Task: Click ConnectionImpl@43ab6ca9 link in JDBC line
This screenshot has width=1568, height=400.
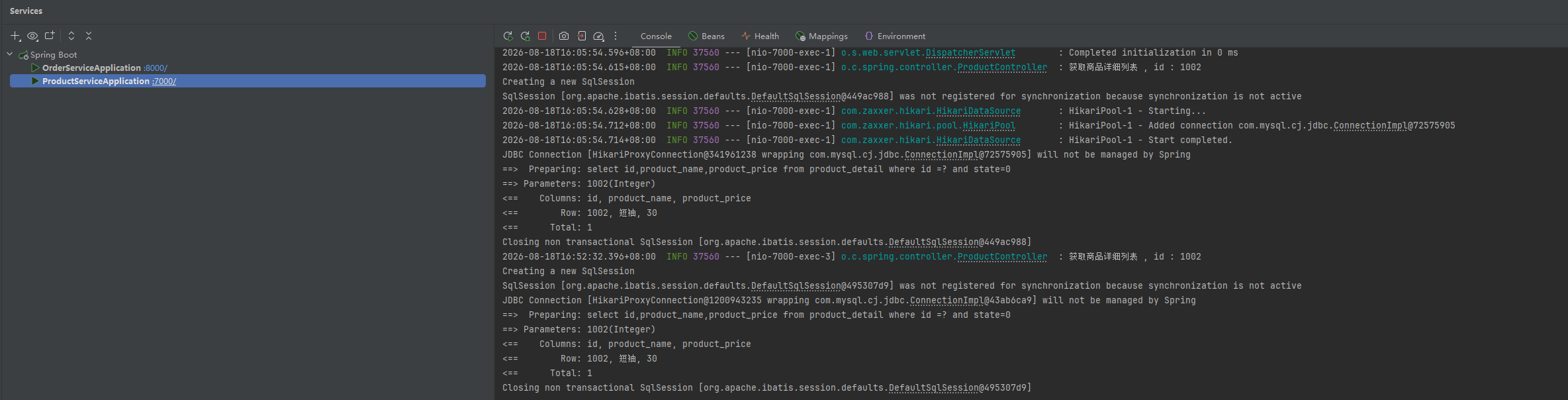Action: [970, 300]
